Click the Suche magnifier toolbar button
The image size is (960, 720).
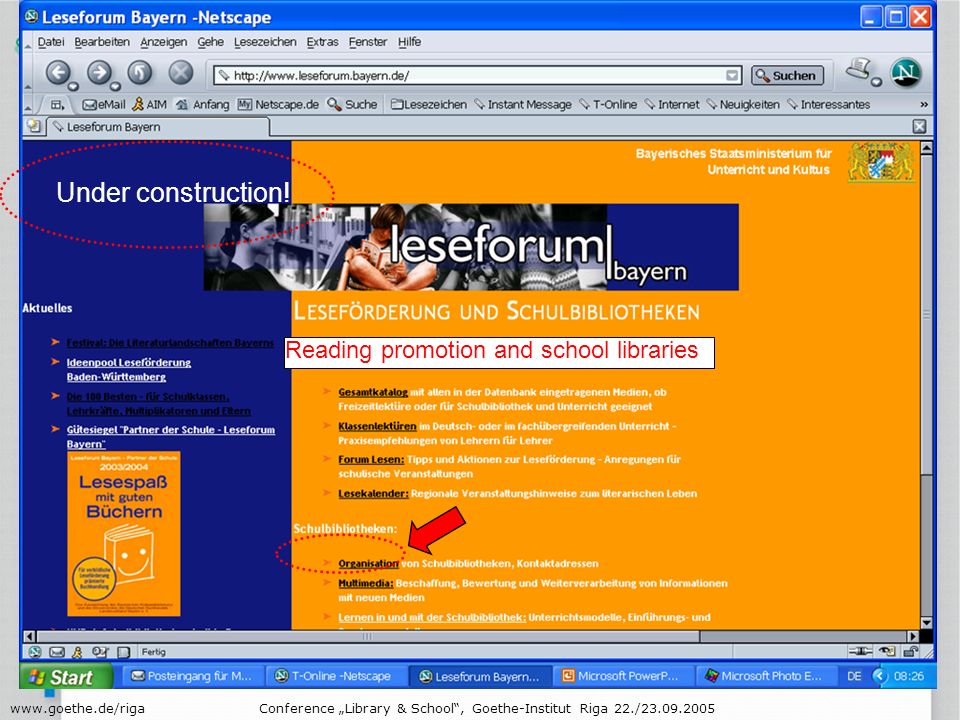[x=352, y=105]
